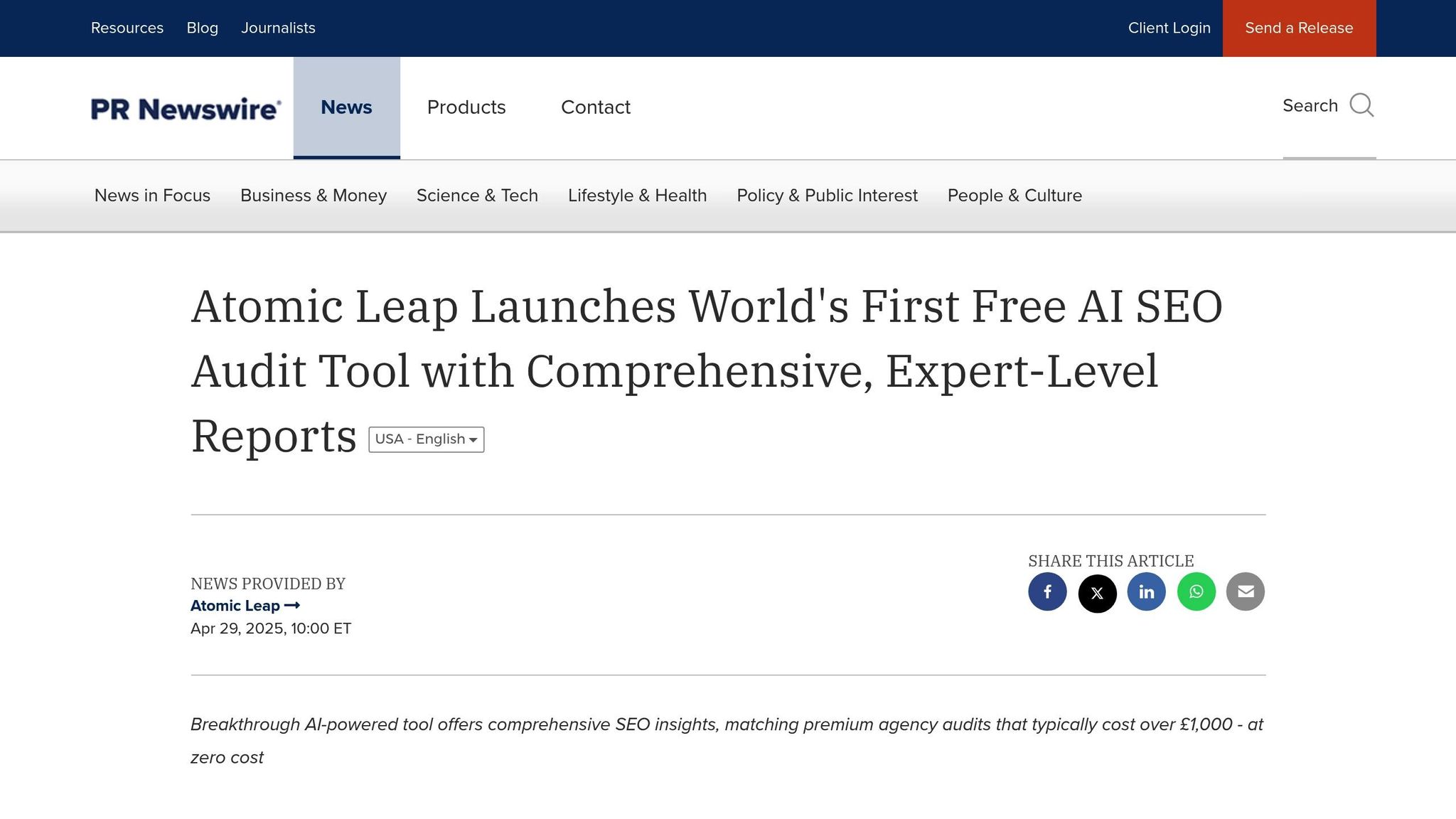
Task: Open the Contact menu
Action: click(x=596, y=107)
